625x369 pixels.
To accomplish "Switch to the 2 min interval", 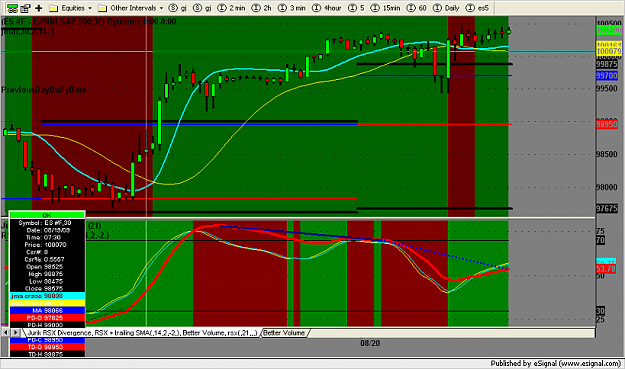I will [x=232, y=8].
